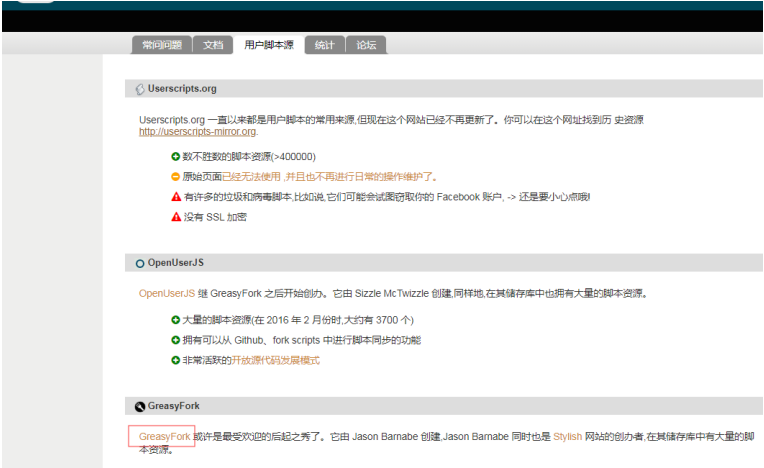The width and height of the screenshot is (764, 468).
Task: Follow the Stylish link
Action: 567,436
